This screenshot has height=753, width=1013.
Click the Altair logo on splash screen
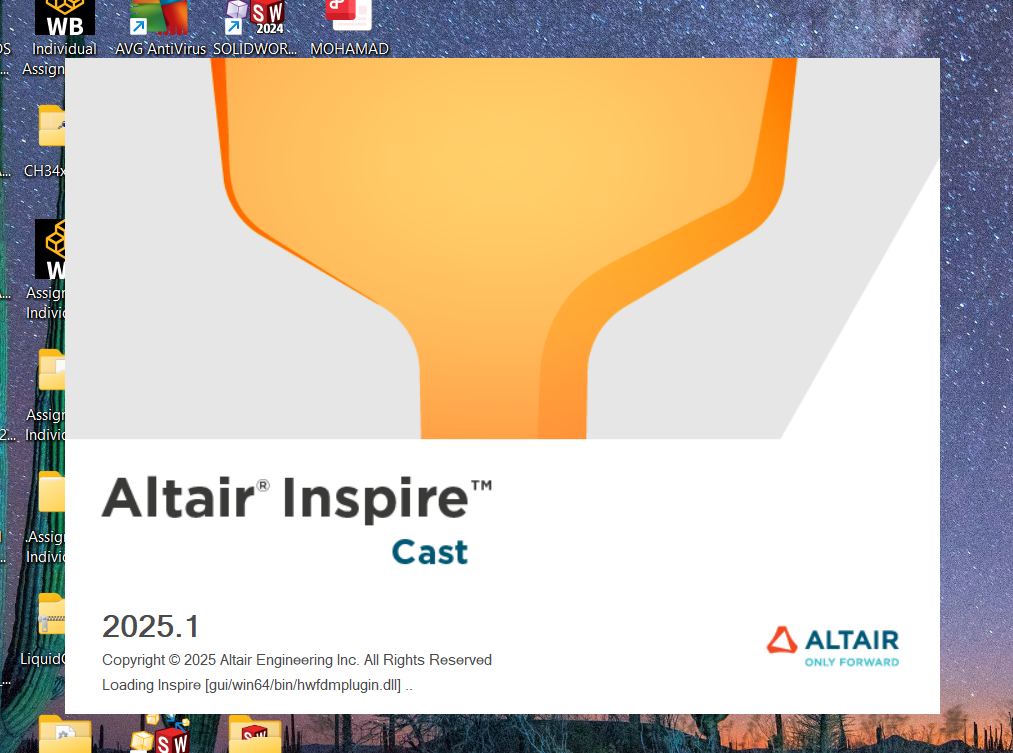(x=832, y=646)
